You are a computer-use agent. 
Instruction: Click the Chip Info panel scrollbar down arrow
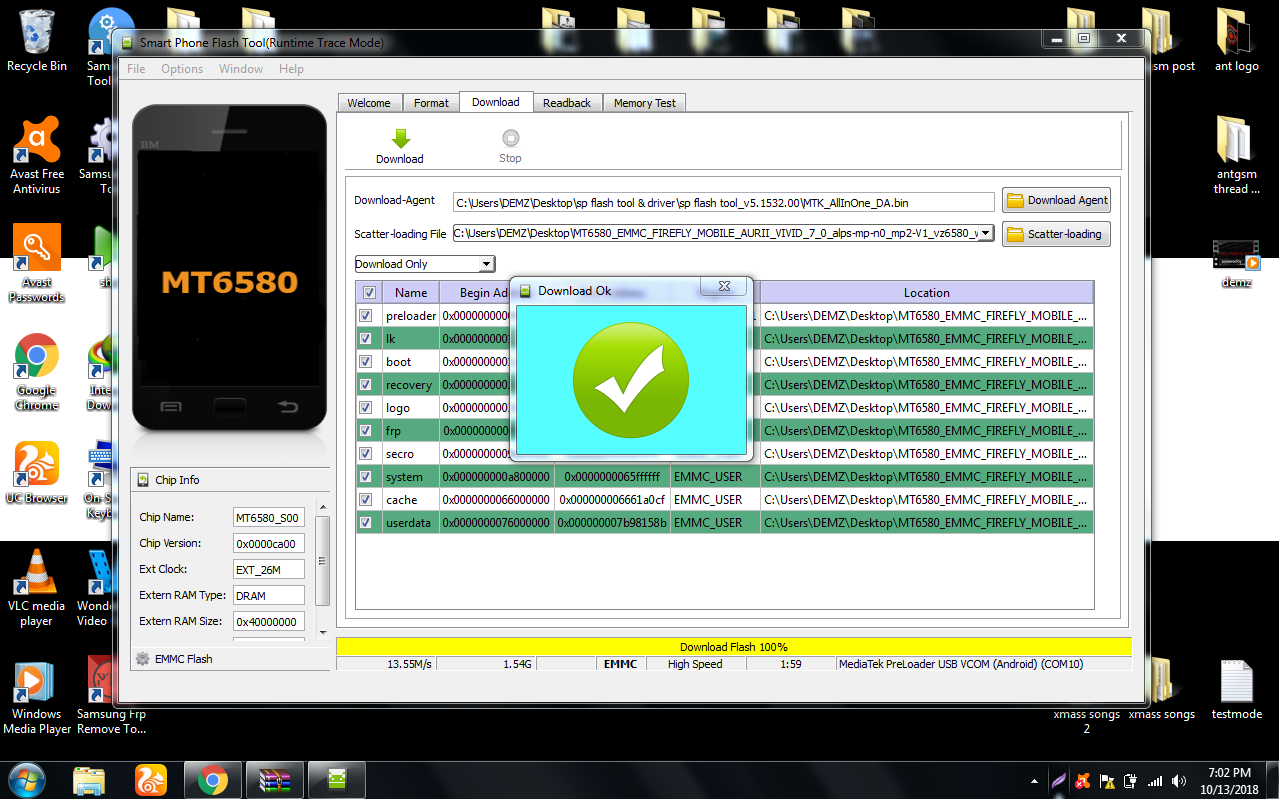tap(322, 633)
